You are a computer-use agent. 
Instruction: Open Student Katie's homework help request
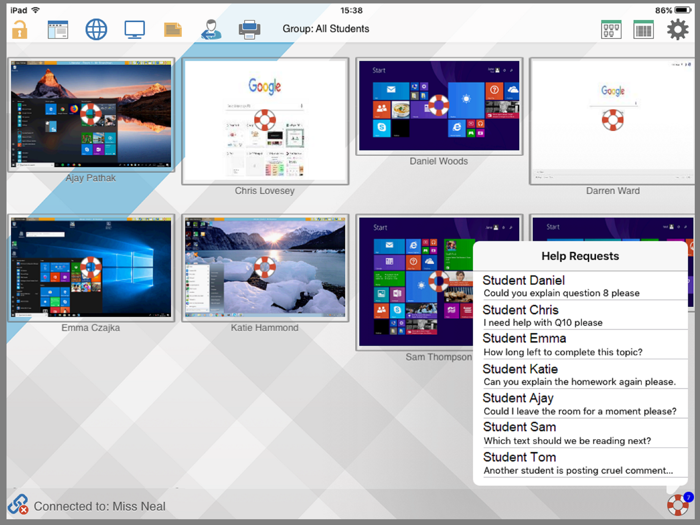[580, 374]
